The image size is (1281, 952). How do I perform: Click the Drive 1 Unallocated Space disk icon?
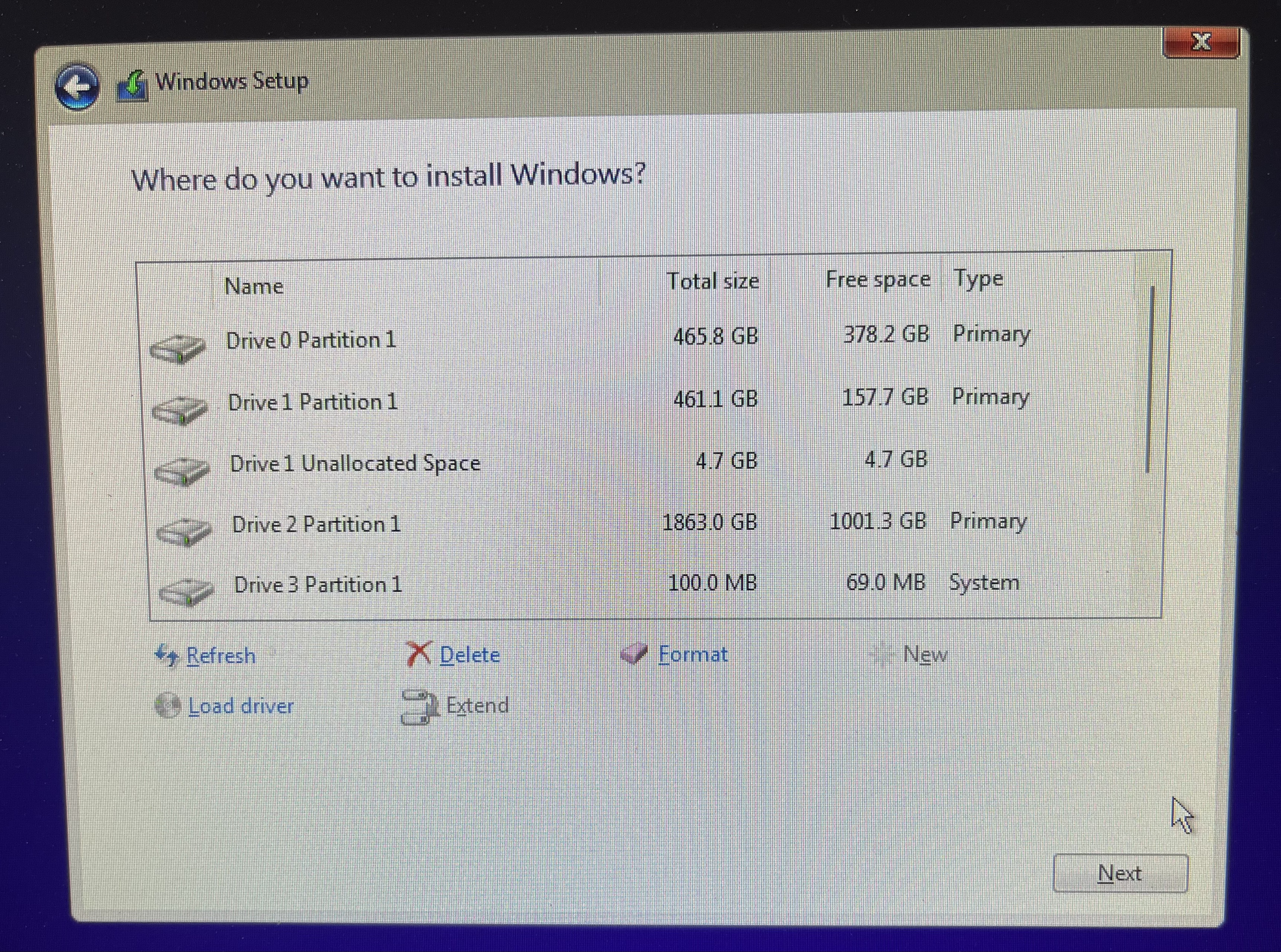(x=181, y=471)
